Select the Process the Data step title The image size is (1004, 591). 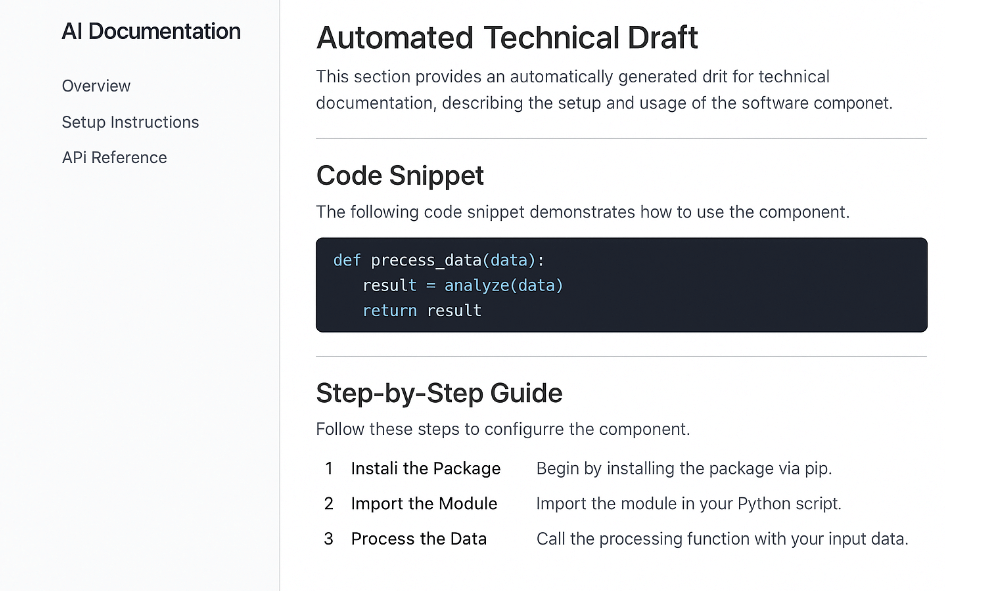click(x=418, y=539)
